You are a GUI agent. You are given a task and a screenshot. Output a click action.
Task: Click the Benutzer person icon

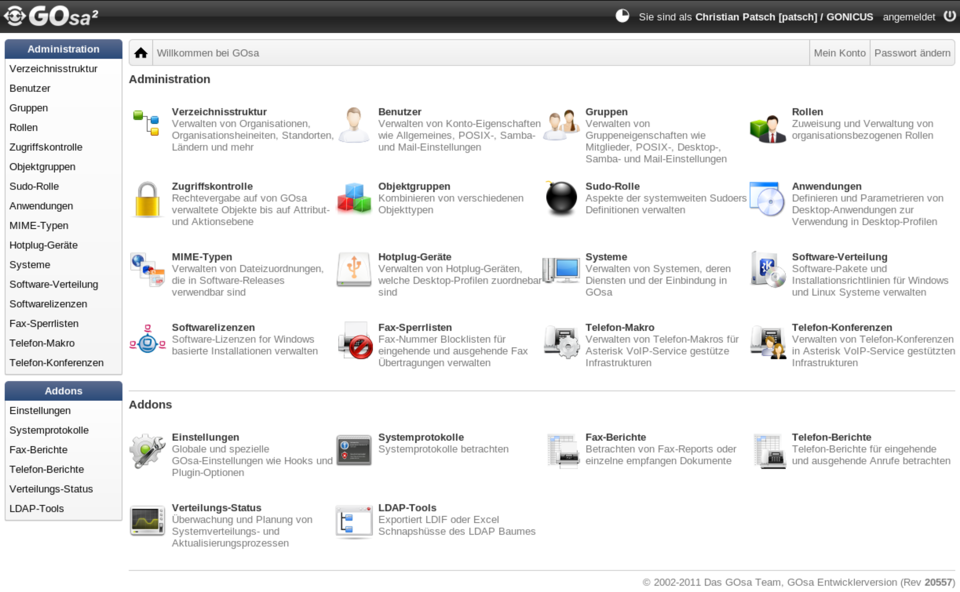354,124
